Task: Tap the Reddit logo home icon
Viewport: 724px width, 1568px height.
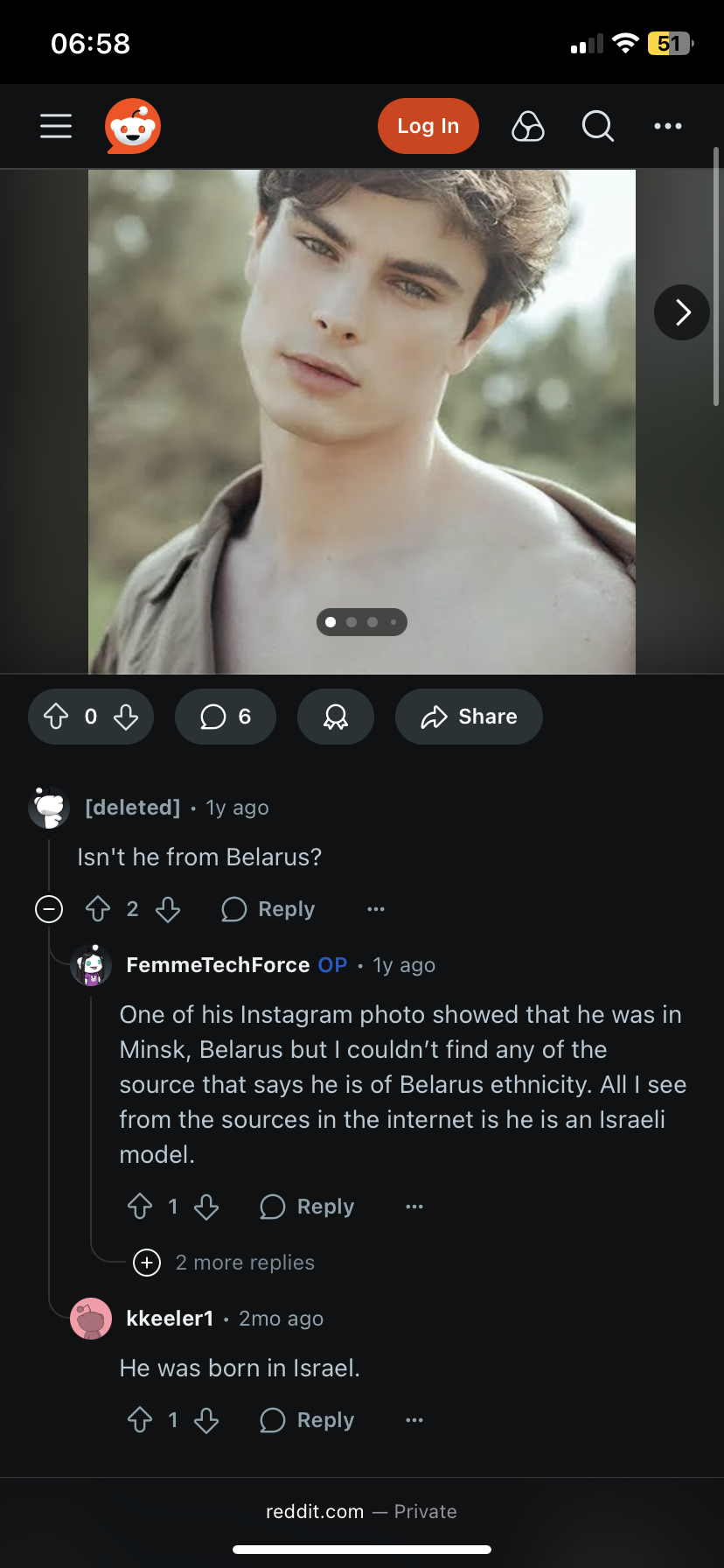Action: click(x=133, y=126)
